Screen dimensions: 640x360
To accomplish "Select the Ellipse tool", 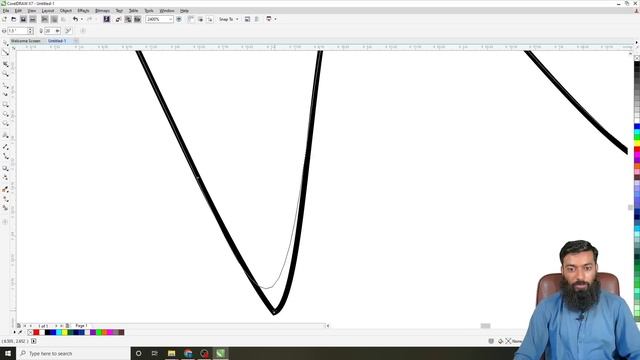I will pos(5,114).
